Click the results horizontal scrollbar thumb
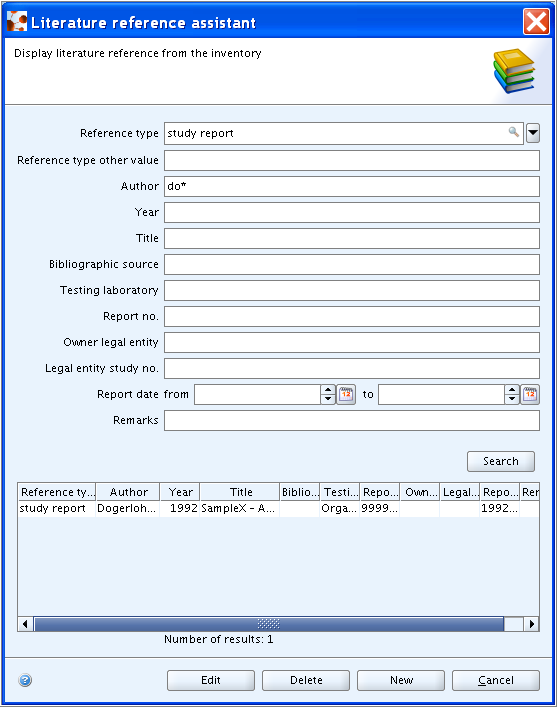557x707 pixels. point(269,624)
